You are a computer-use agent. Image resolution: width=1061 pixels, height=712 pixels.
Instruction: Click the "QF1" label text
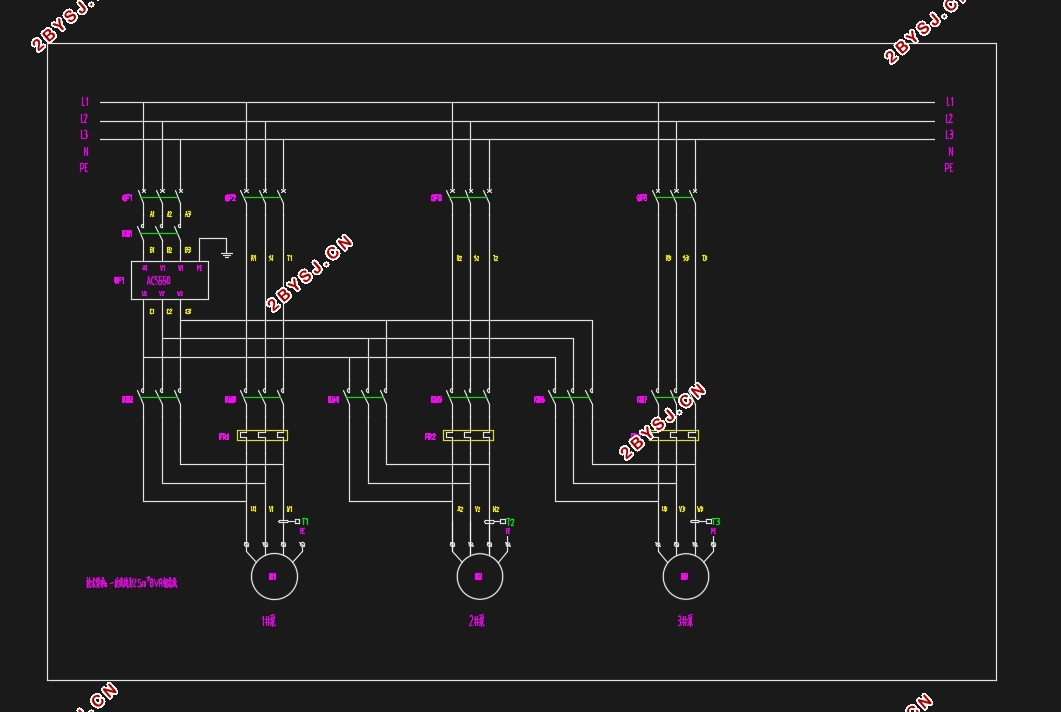[x=127, y=198]
